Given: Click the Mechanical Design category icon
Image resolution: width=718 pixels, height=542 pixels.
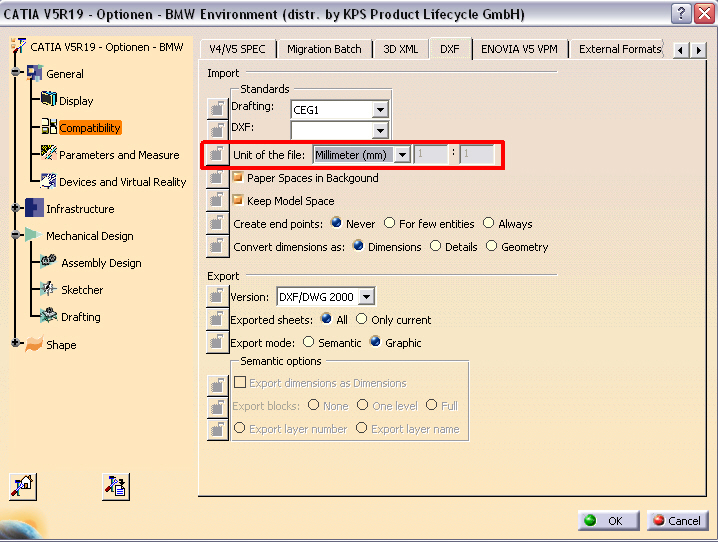Looking at the screenshot, I should [34, 235].
